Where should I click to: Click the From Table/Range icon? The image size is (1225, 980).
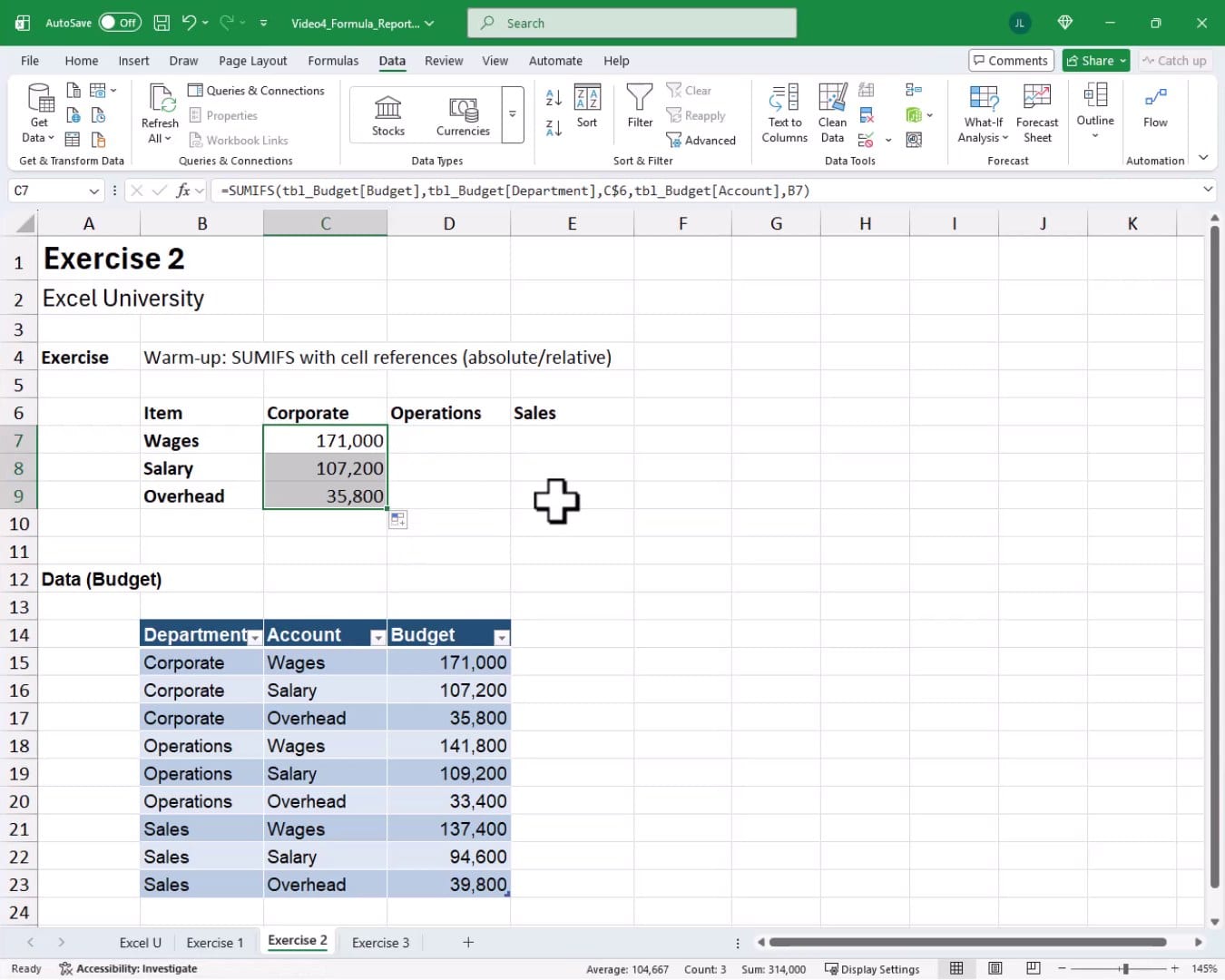click(x=73, y=140)
